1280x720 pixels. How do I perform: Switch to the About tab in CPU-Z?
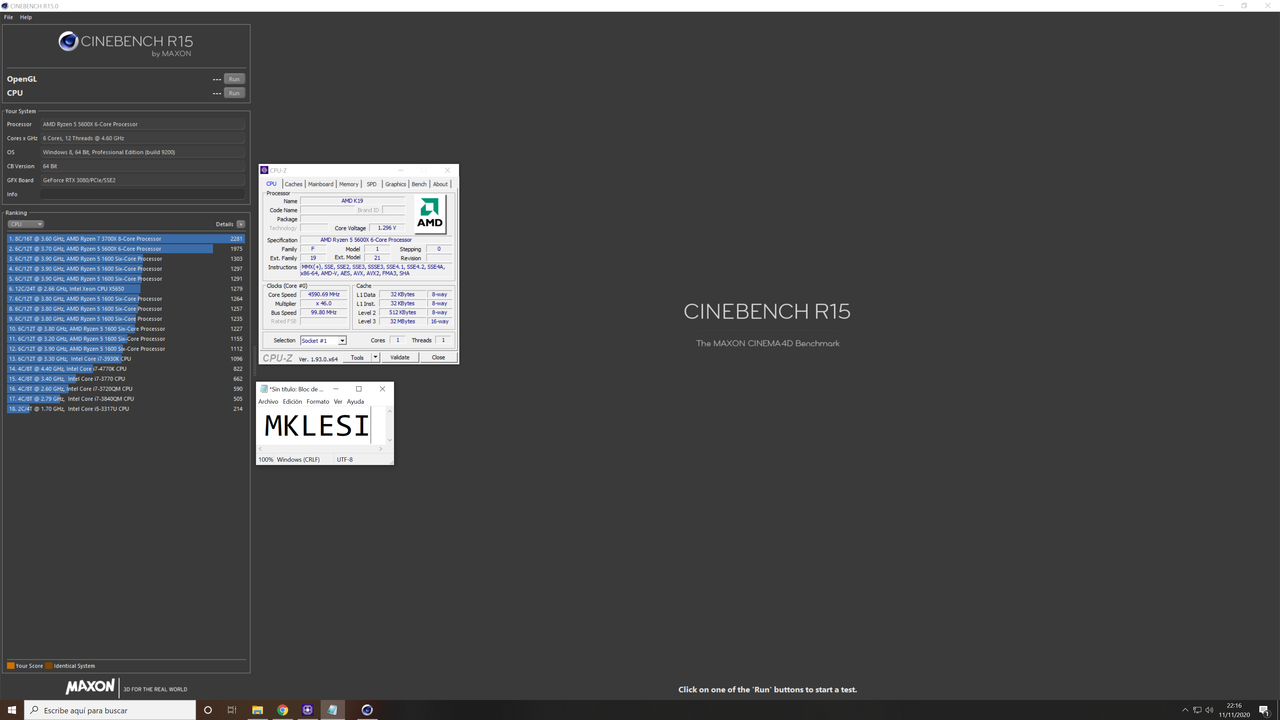coord(440,184)
